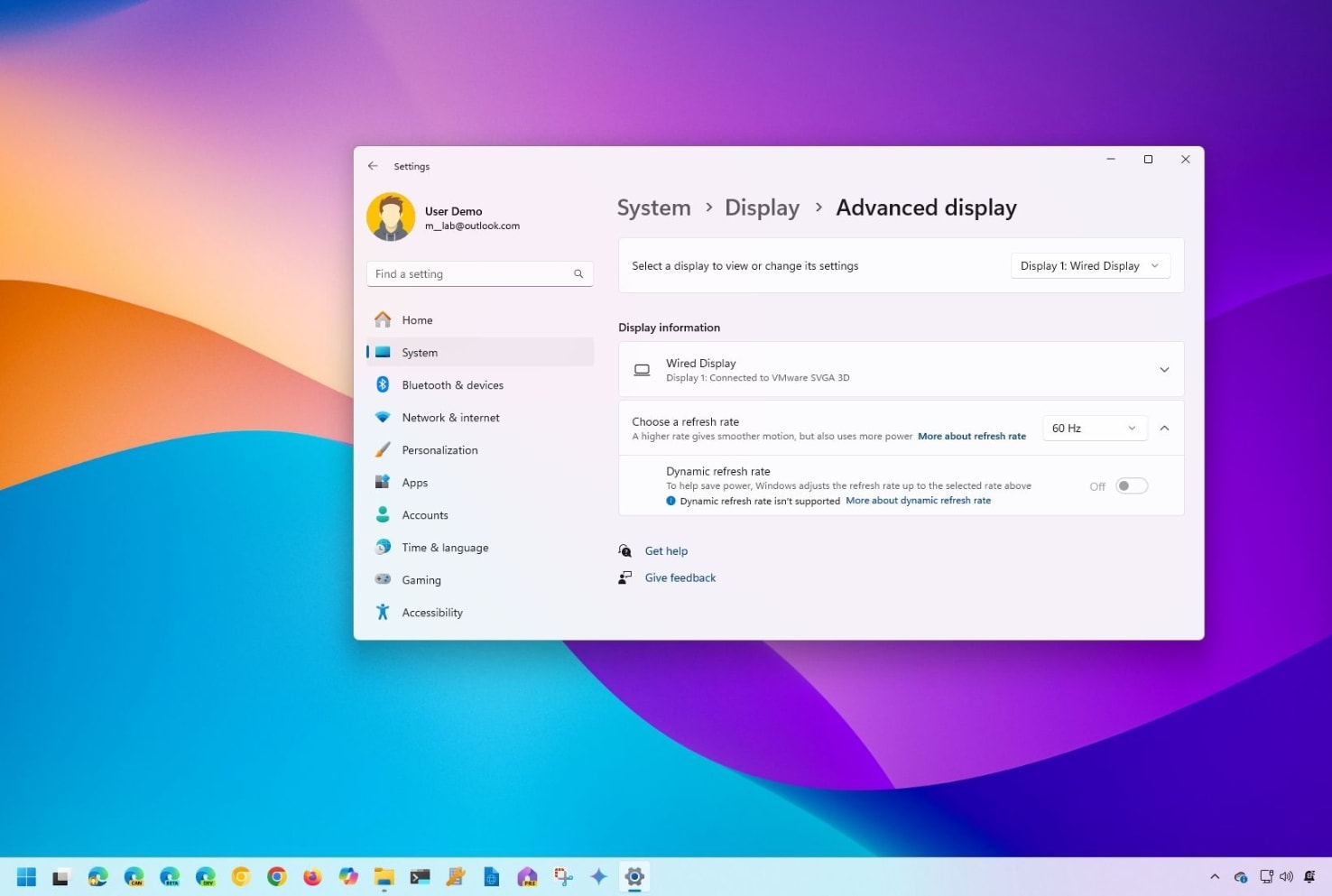Image resolution: width=1332 pixels, height=896 pixels.
Task: Click the back arrow in Settings
Action: point(373,166)
